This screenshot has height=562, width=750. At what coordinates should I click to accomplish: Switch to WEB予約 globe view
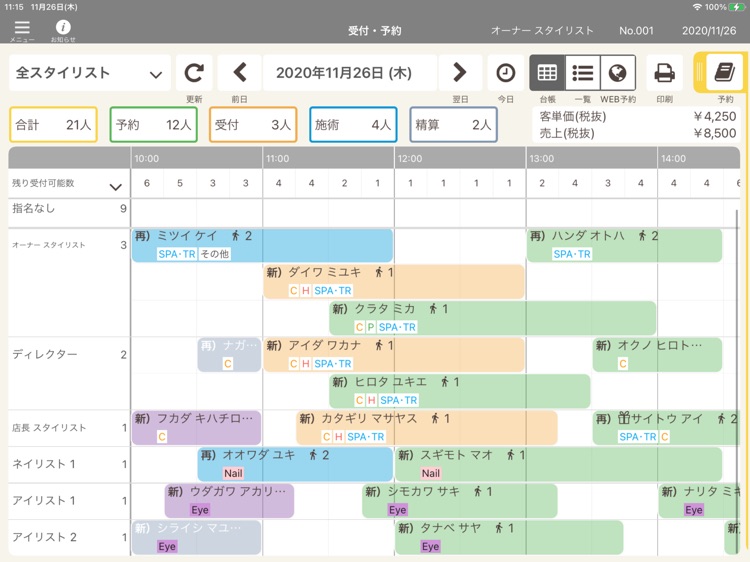[x=618, y=73]
